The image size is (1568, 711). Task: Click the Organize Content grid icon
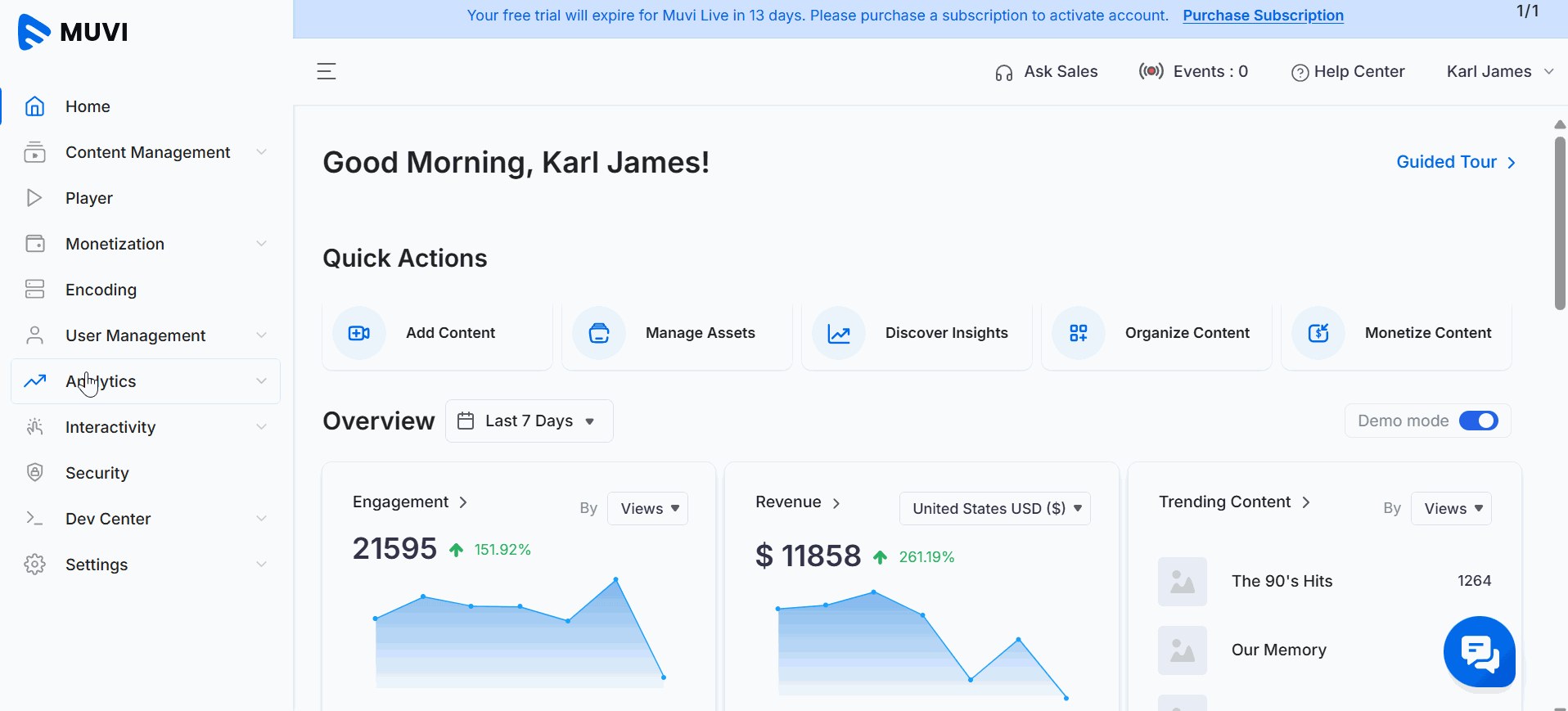1079,333
